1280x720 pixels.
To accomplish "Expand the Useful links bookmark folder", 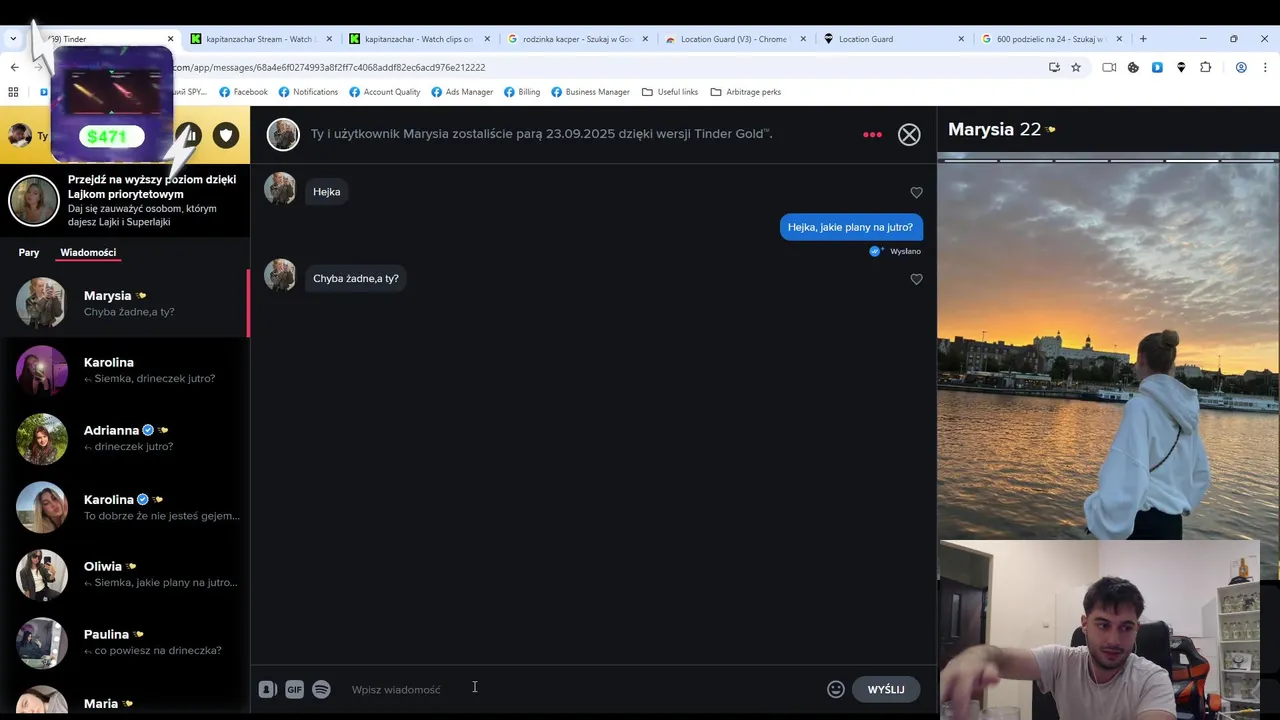I will [670, 92].
